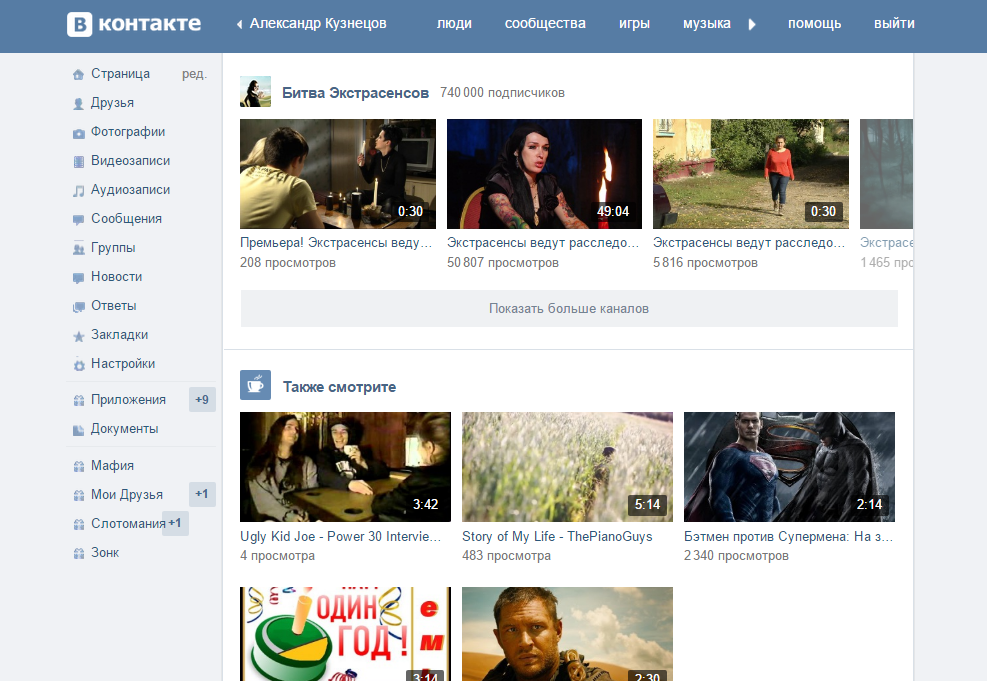The width and height of the screenshot is (987, 681).
Task: Click the Также смотрите heading
Action: [339, 386]
